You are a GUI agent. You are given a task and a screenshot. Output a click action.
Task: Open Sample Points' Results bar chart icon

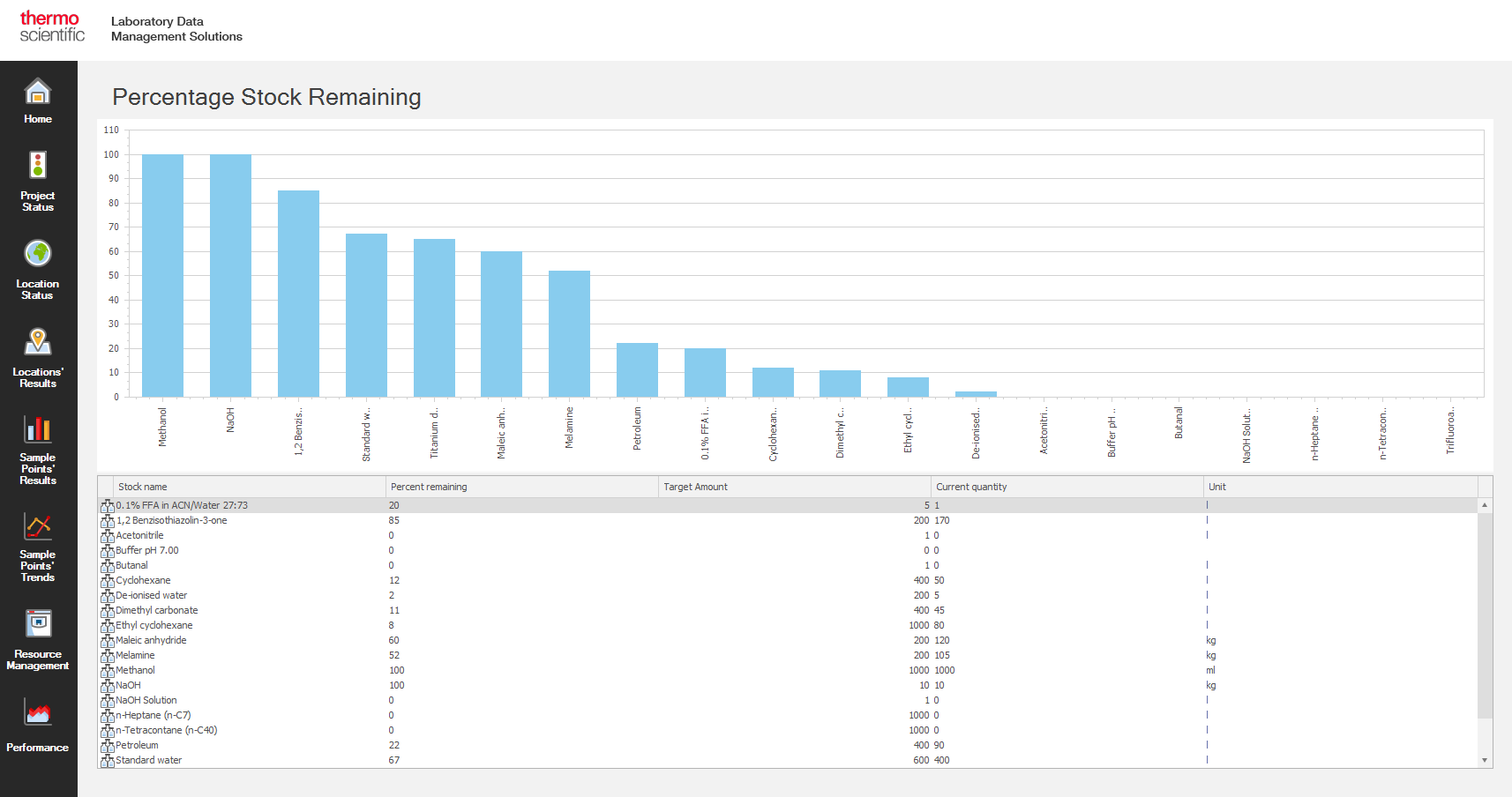tap(38, 429)
